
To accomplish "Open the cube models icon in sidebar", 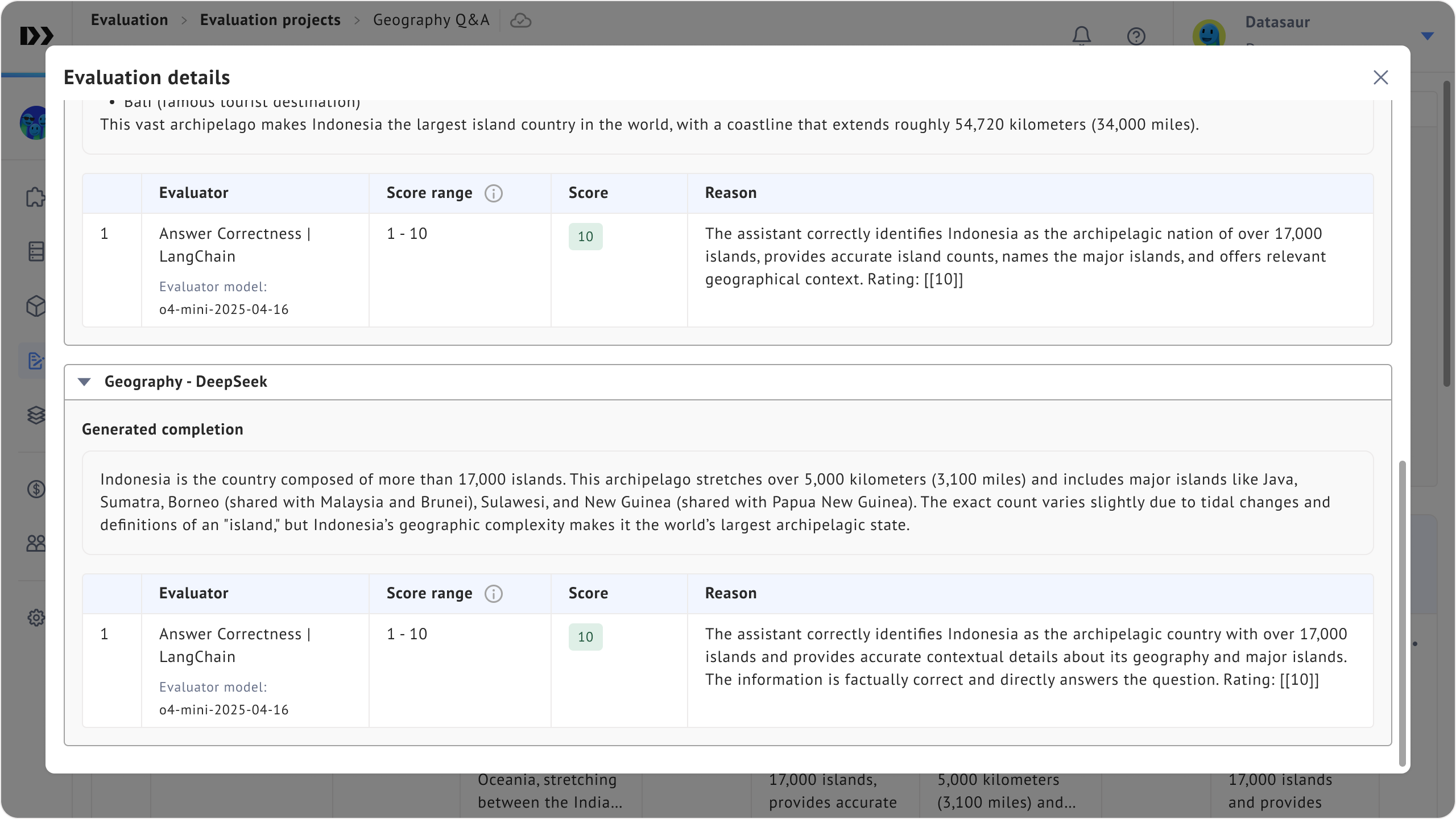I will (x=36, y=306).
